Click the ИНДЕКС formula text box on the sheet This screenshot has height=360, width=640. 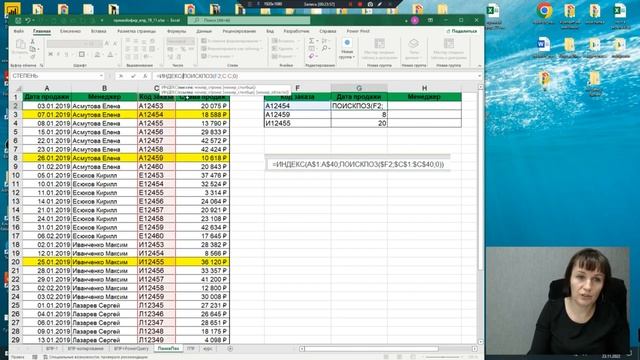[358, 164]
